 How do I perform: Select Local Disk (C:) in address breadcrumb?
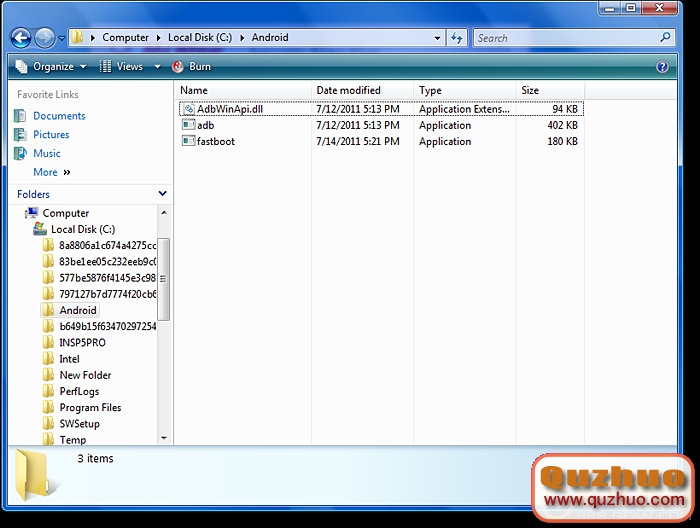pos(200,37)
